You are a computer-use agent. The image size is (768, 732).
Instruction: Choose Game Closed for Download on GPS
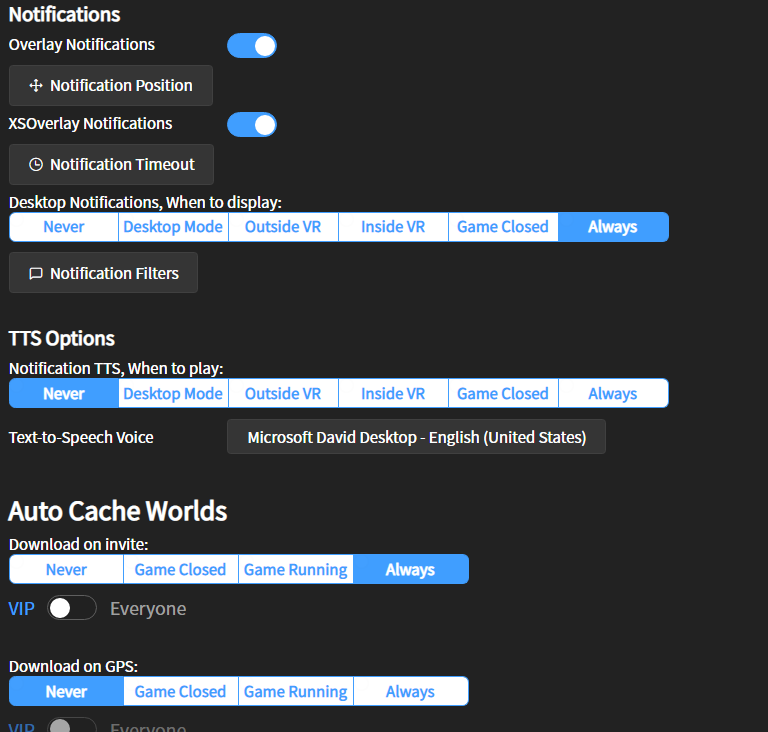tap(181, 691)
